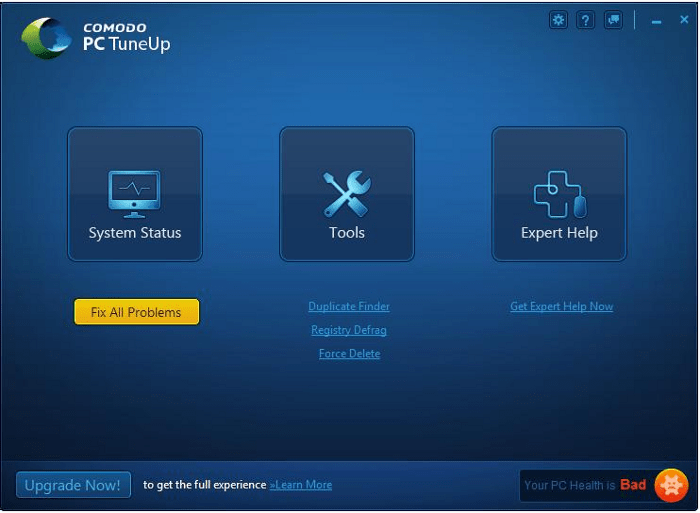Open the System Status tile
The width and height of the screenshot is (700, 513).
click(x=135, y=194)
